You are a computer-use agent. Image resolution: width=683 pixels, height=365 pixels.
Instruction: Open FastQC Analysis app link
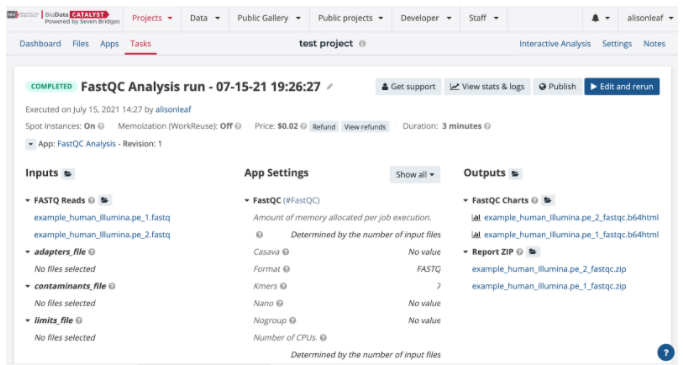[x=86, y=144]
